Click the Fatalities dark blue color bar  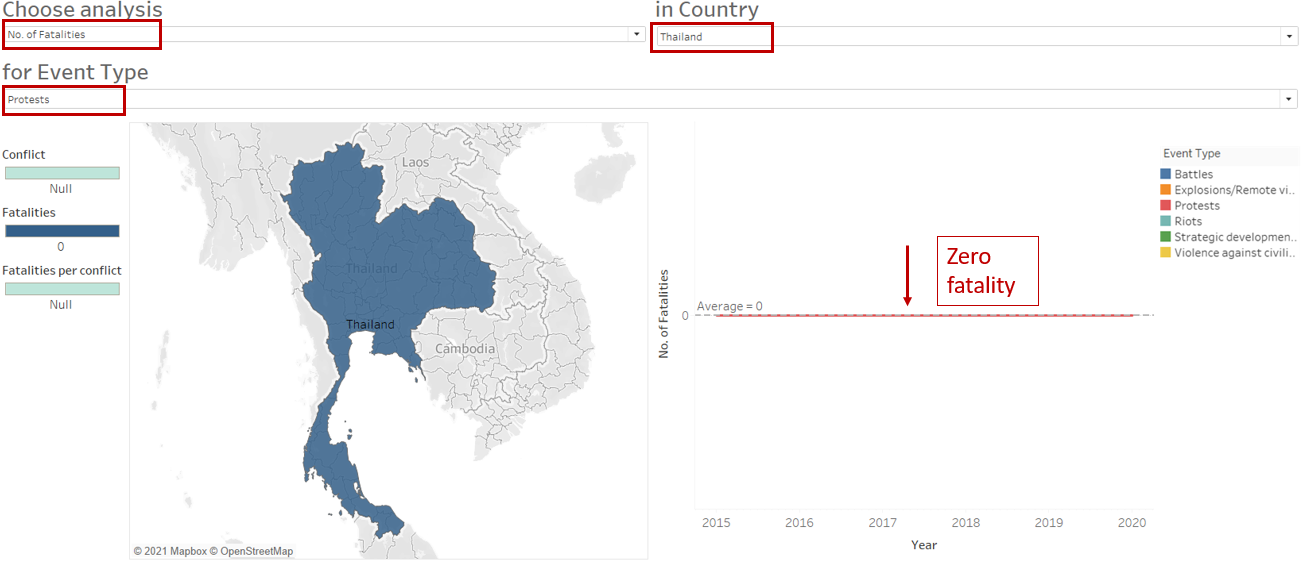tap(61, 231)
